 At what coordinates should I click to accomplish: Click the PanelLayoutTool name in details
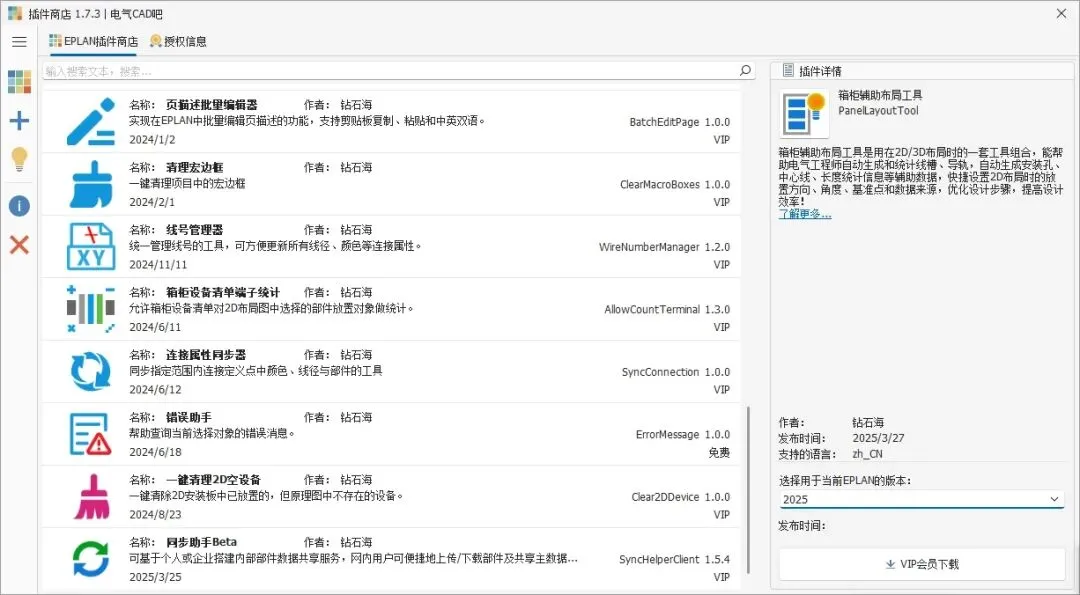(x=878, y=111)
